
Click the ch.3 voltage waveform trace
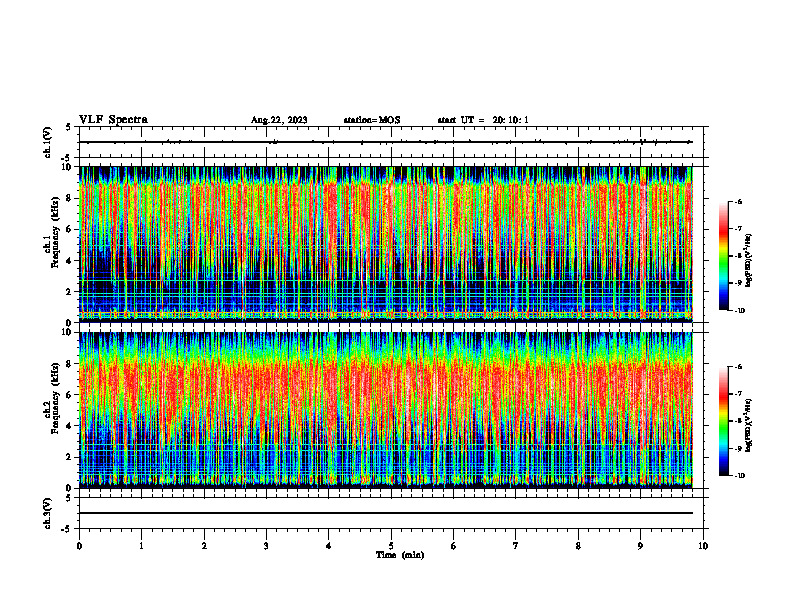[386, 513]
